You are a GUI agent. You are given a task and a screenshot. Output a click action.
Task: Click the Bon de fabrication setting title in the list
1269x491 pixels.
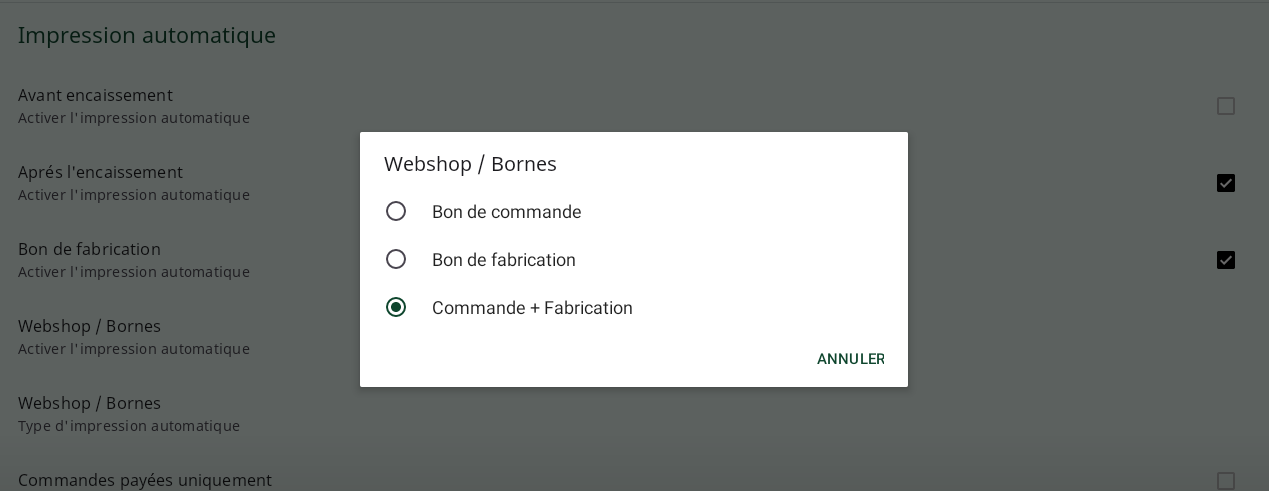pyautogui.click(x=89, y=249)
